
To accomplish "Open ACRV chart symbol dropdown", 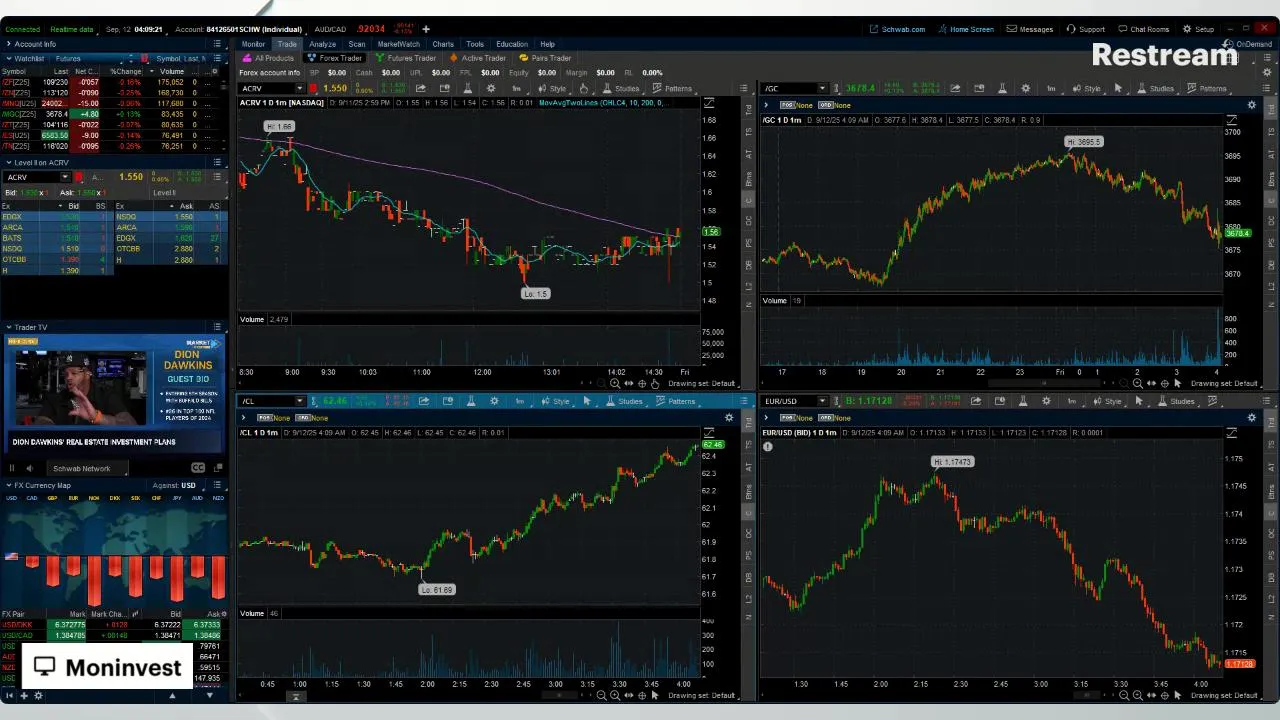I will pos(298,88).
